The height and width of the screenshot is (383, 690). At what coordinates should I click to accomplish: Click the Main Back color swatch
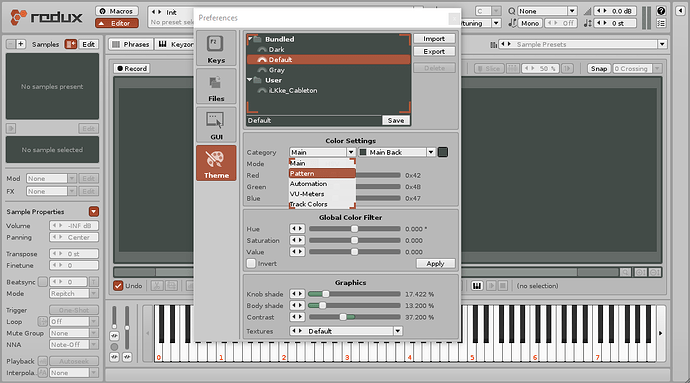[x=443, y=152]
